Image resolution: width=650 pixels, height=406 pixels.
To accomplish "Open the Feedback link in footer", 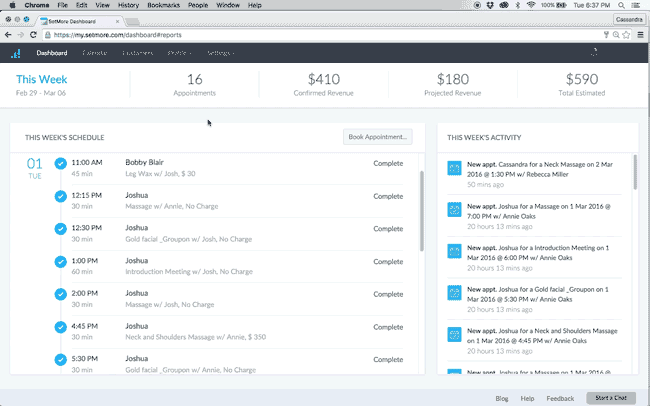I will [x=559, y=398].
